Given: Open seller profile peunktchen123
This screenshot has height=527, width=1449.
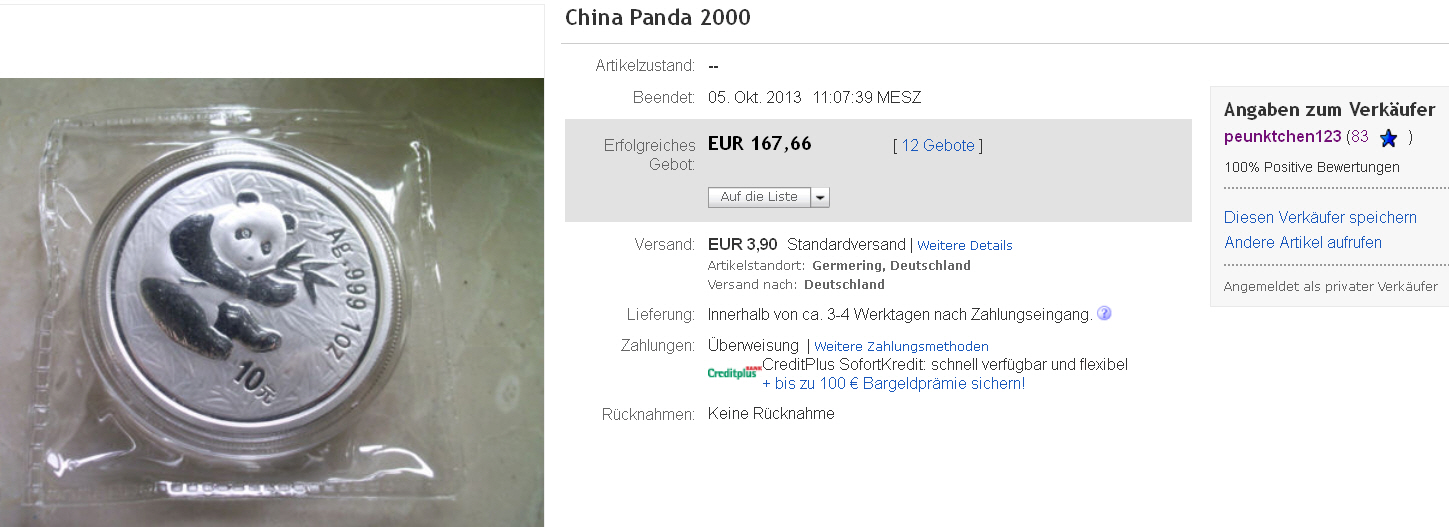Looking at the screenshot, I should pyautogui.click(x=1283, y=136).
